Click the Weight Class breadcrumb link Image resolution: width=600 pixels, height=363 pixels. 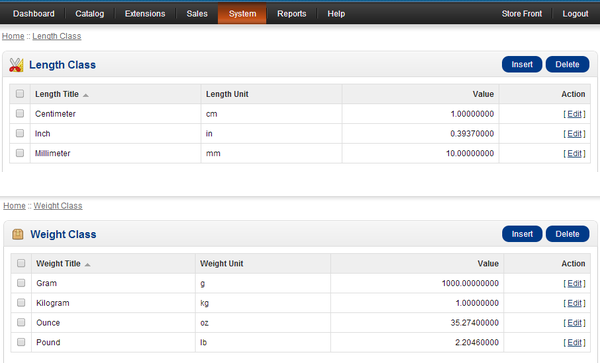click(x=58, y=206)
